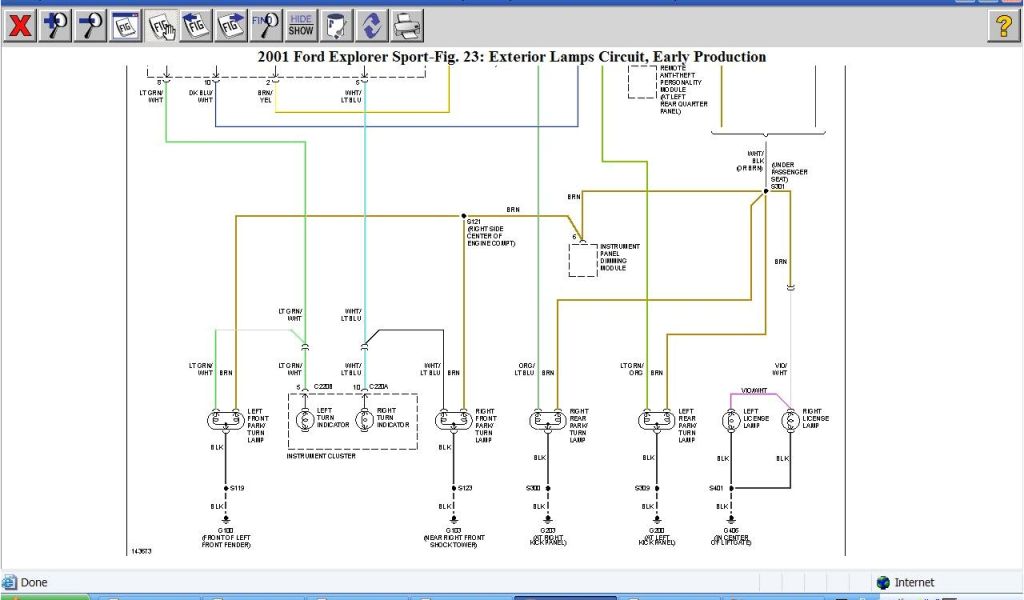Click the Left Front Park/Turn Lamp symbol
1024x600 pixels.
(225, 420)
